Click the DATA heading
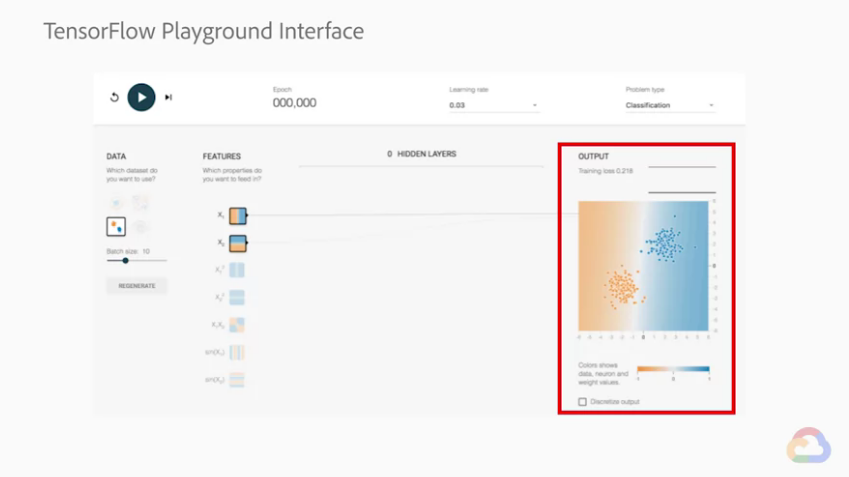849x477 pixels. [x=116, y=156]
